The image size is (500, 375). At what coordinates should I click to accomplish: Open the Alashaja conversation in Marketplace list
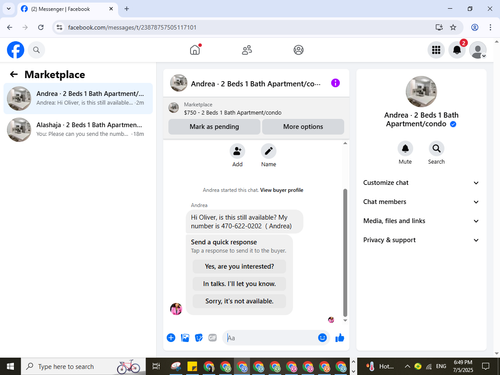click(78, 130)
